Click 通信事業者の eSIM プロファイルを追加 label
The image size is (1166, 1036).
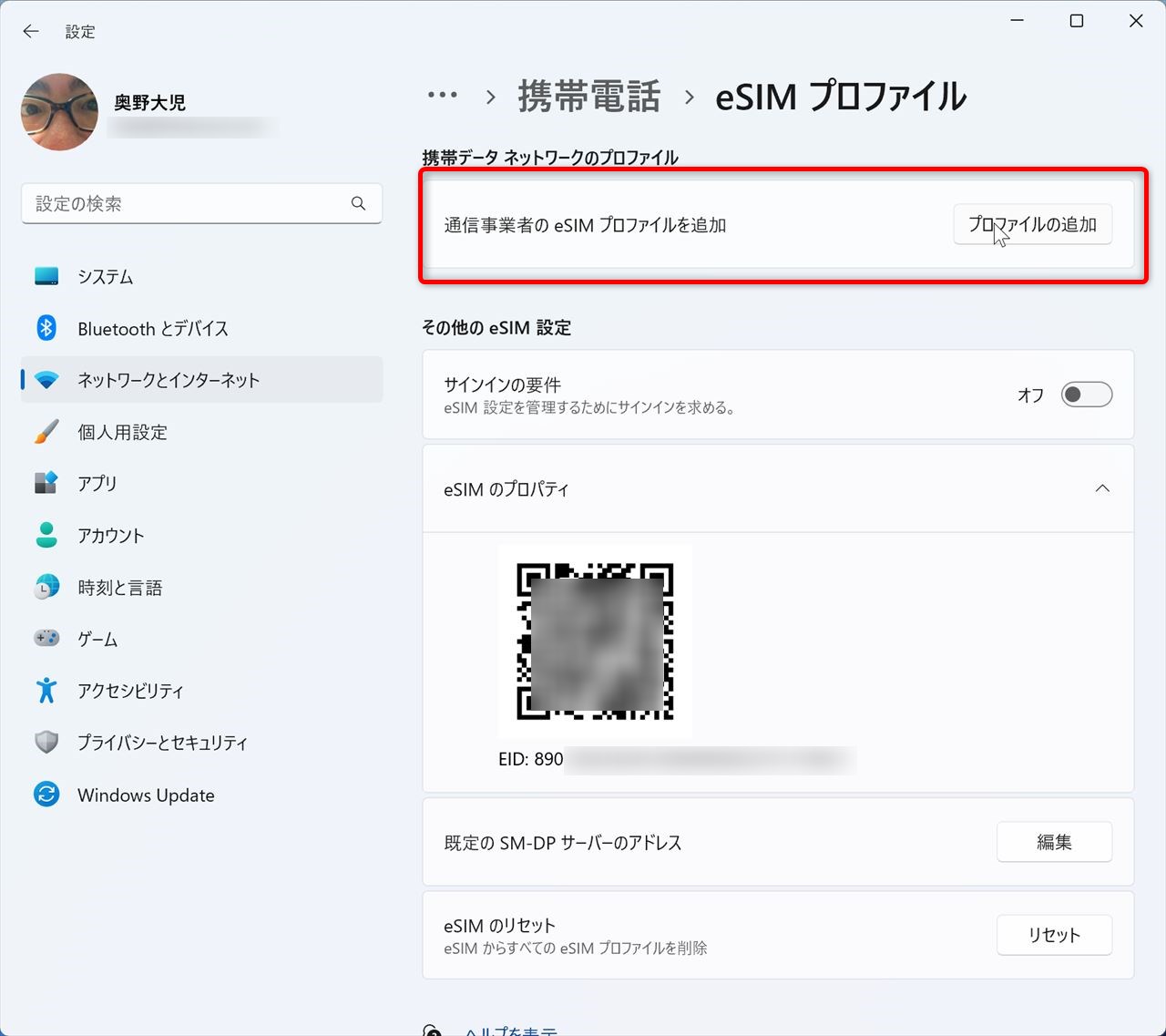(585, 225)
